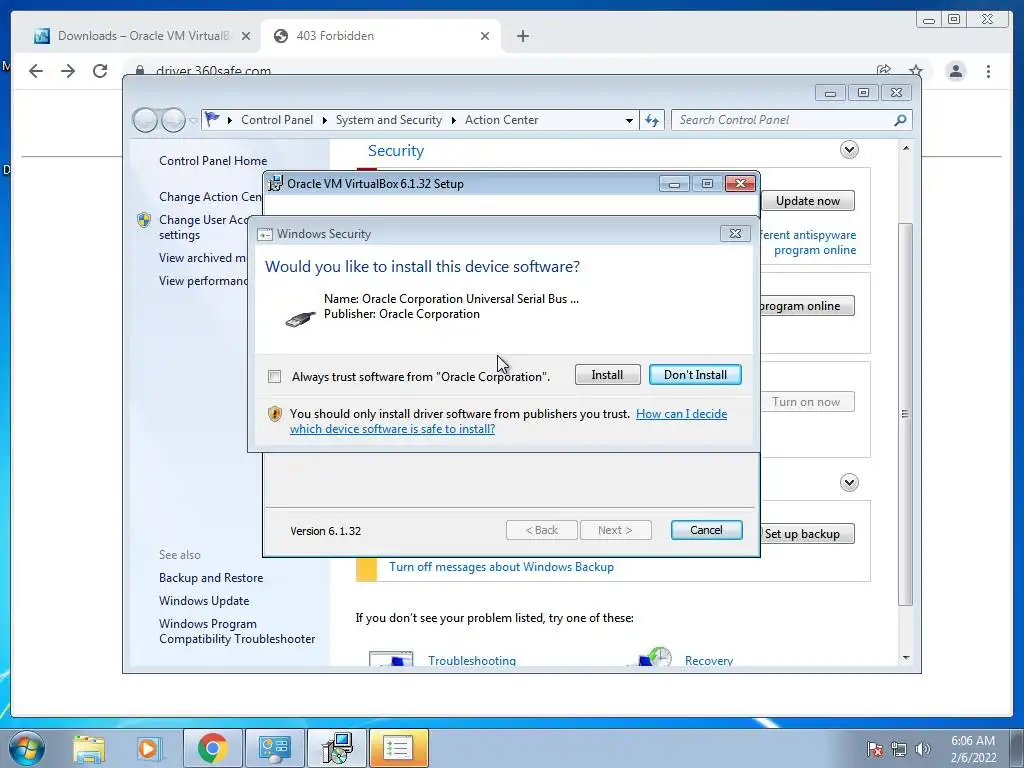This screenshot has width=1024, height=768.
Task: Open the Windows Start menu
Action: (27, 748)
